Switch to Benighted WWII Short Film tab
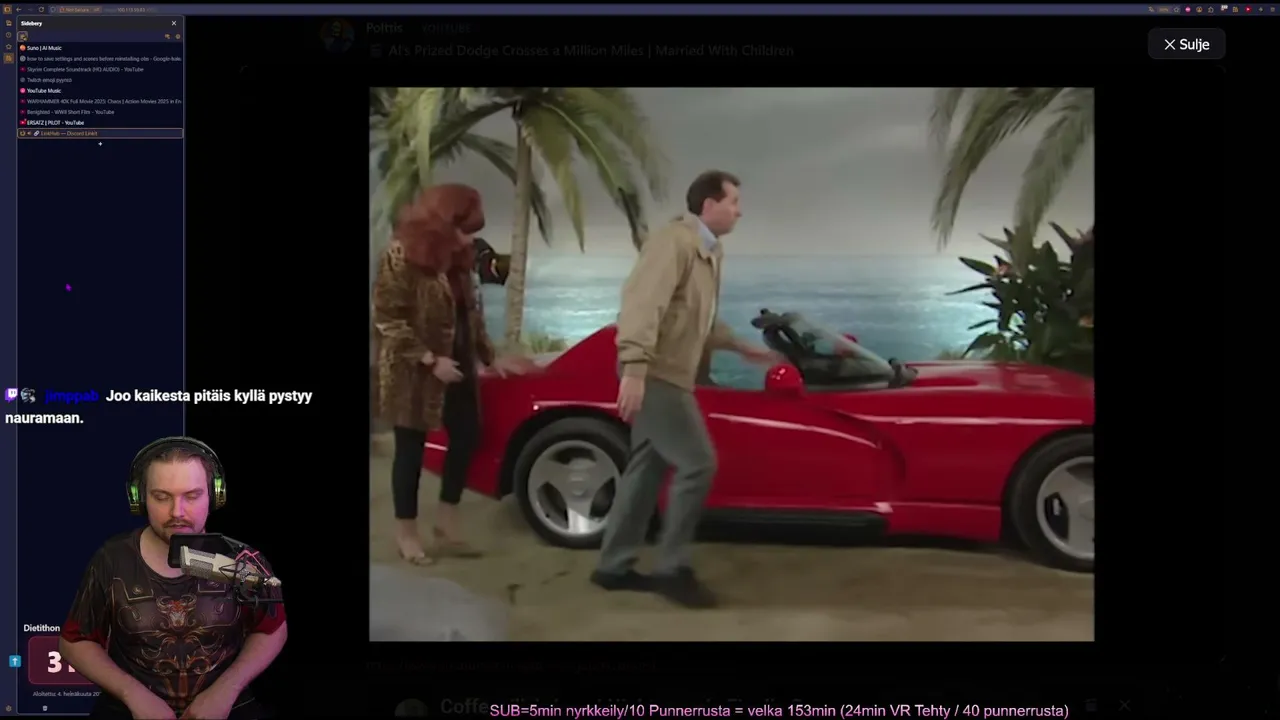The height and width of the screenshot is (720, 1280). tap(100, 112)
